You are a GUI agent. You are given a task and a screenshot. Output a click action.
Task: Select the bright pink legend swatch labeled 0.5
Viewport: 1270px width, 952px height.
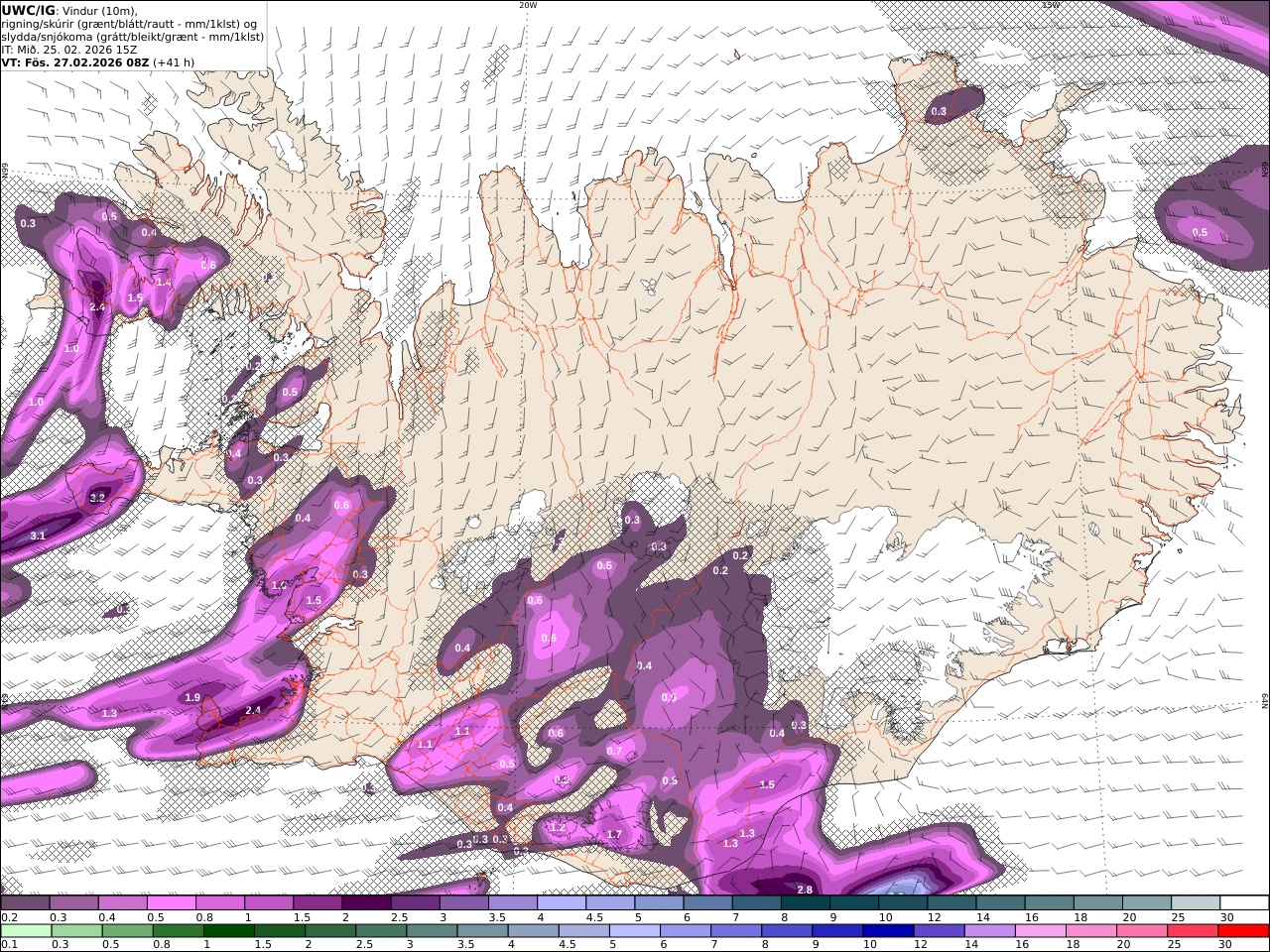(x=171, y=903)
